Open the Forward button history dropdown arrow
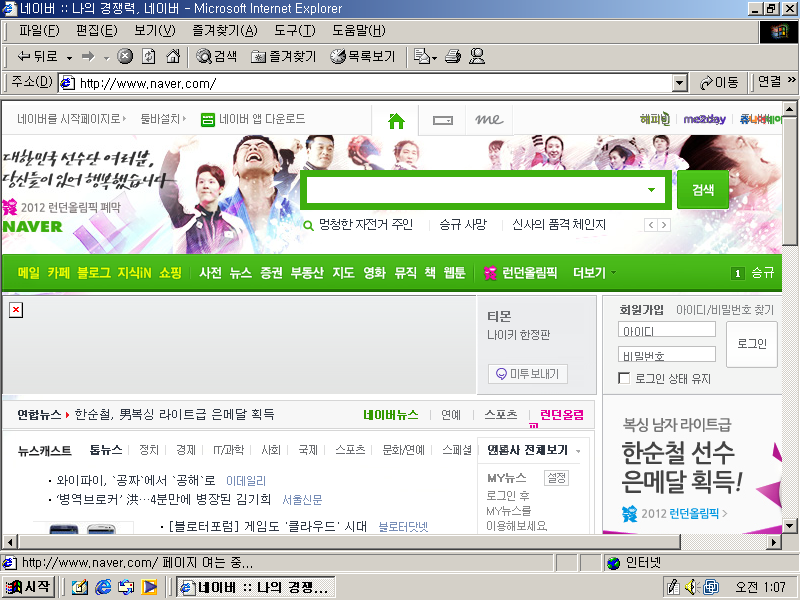 coord(107,58)
